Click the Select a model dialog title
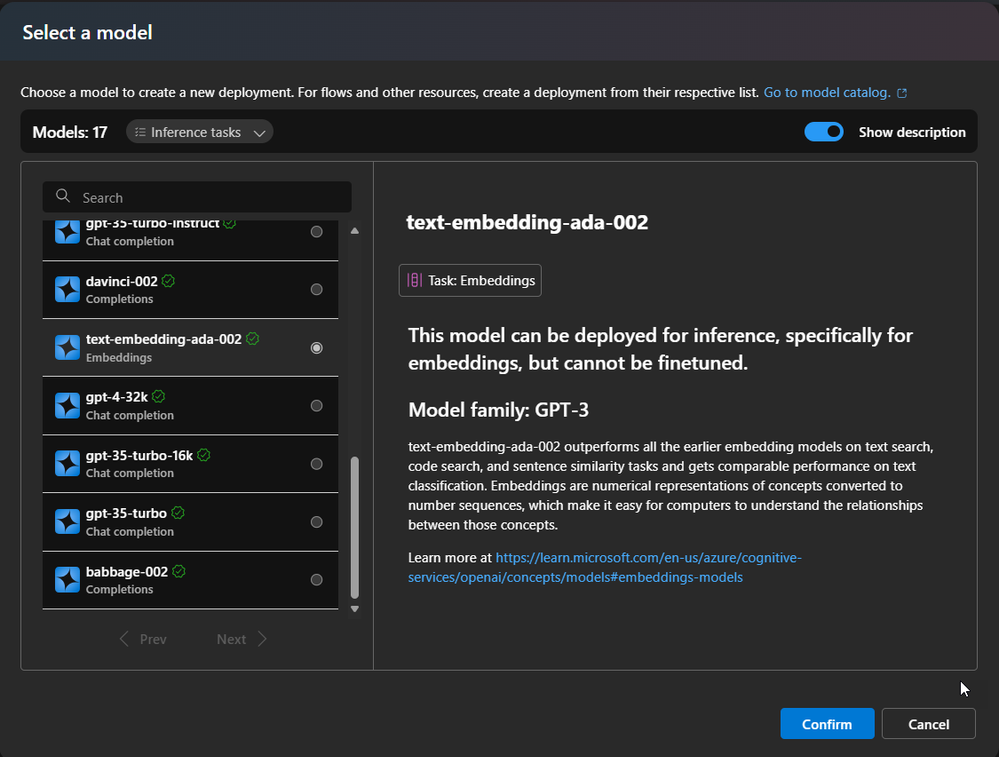This screenshot has width=999, height=757. [x=87, y=32]
